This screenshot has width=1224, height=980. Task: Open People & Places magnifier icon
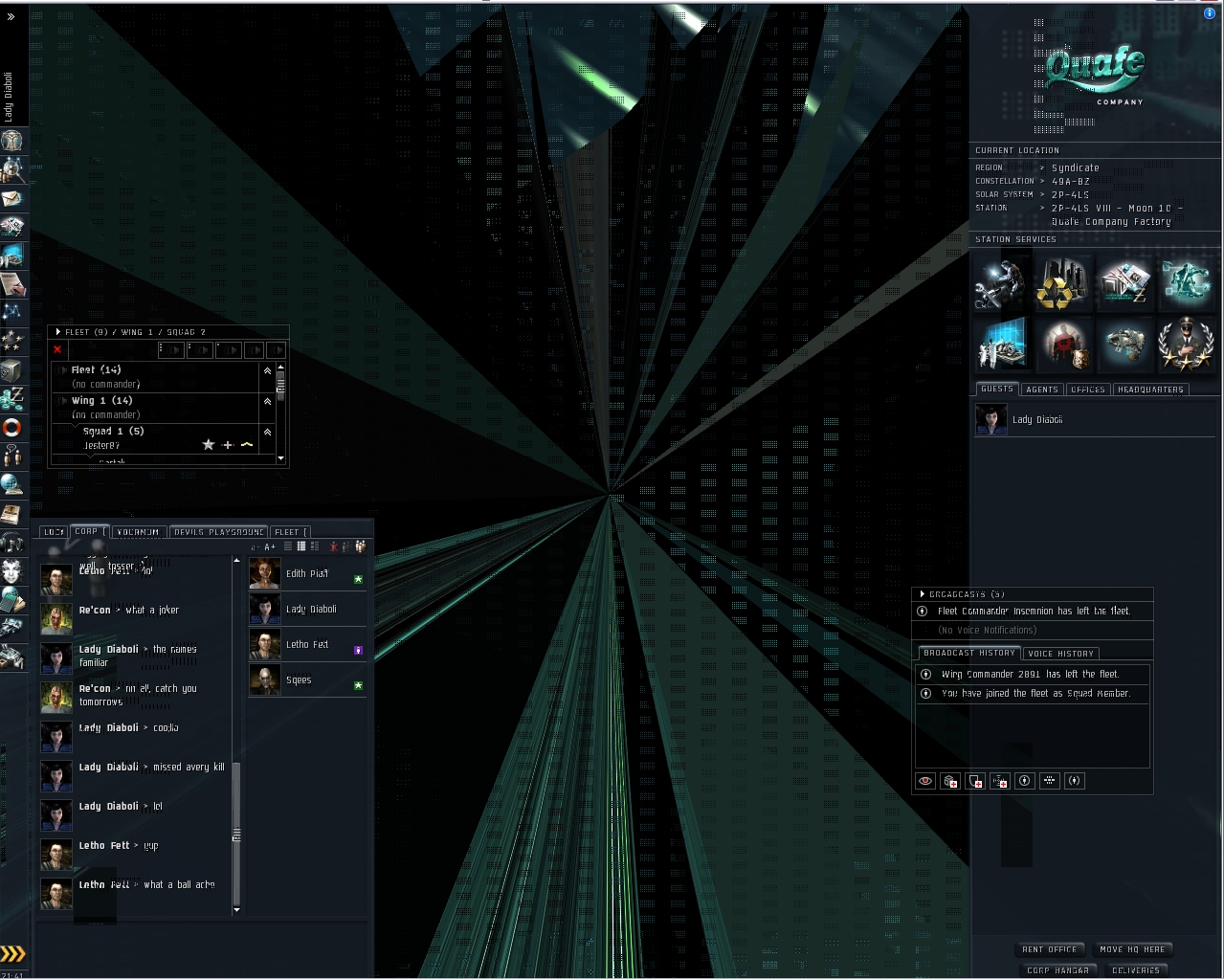[x=12, y=169]
